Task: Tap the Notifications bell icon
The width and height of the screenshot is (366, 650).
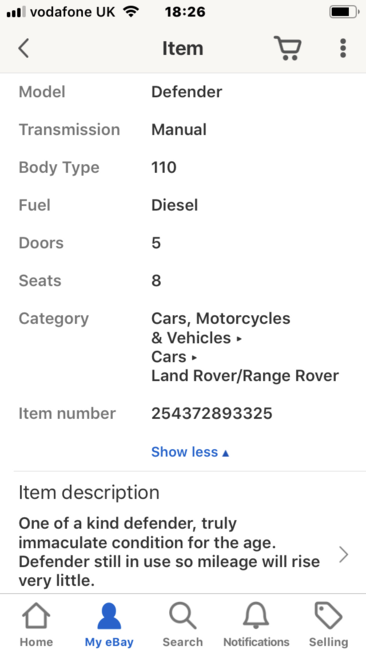Action: 256,616
